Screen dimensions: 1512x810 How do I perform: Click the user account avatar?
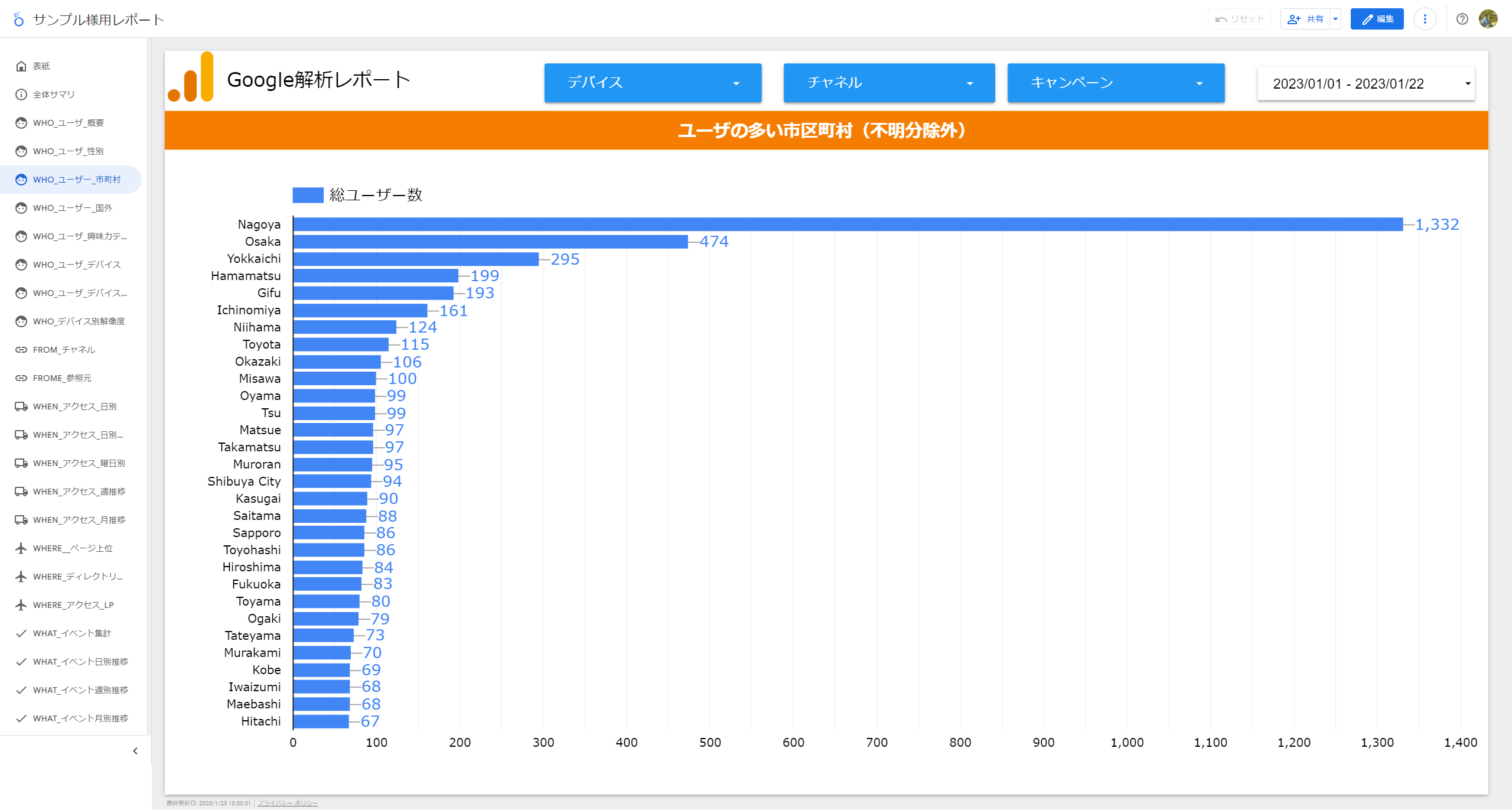click(x=1488, y=19)
